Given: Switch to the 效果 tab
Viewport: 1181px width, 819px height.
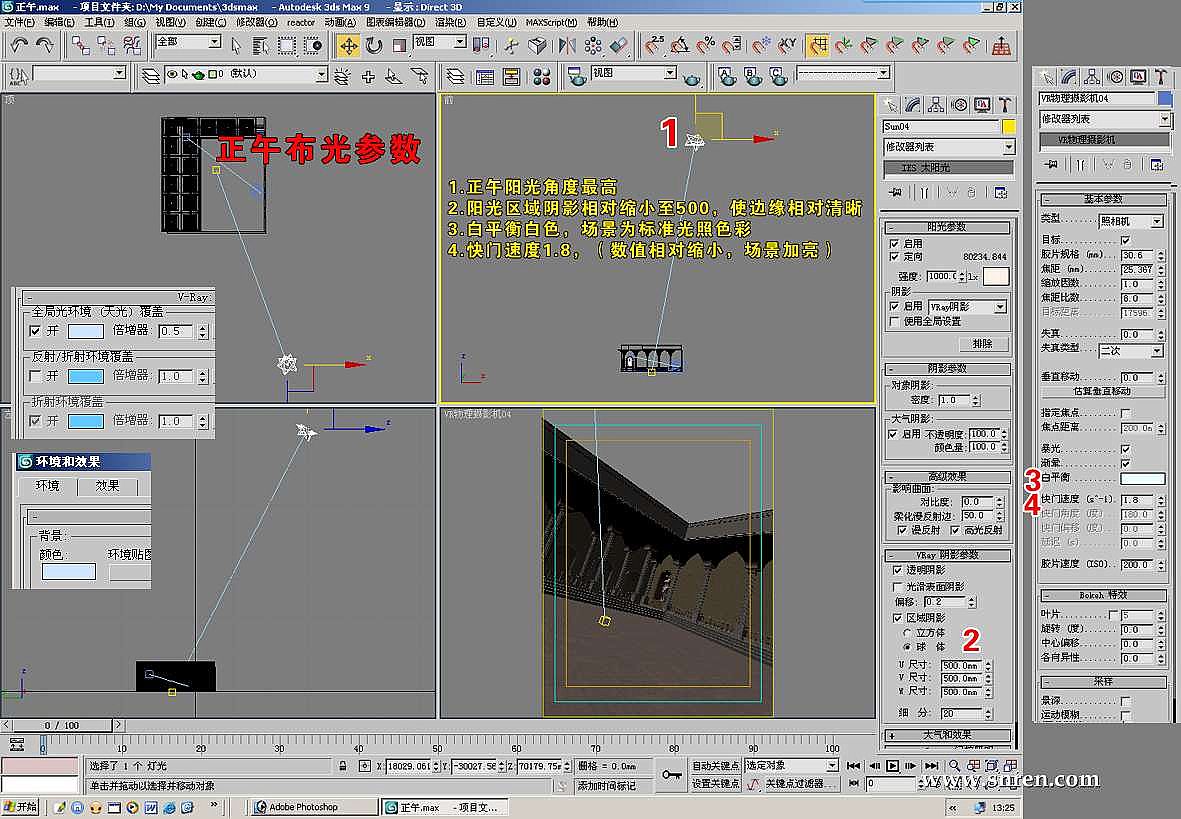Looking at the screenshot, I should 108,486.
